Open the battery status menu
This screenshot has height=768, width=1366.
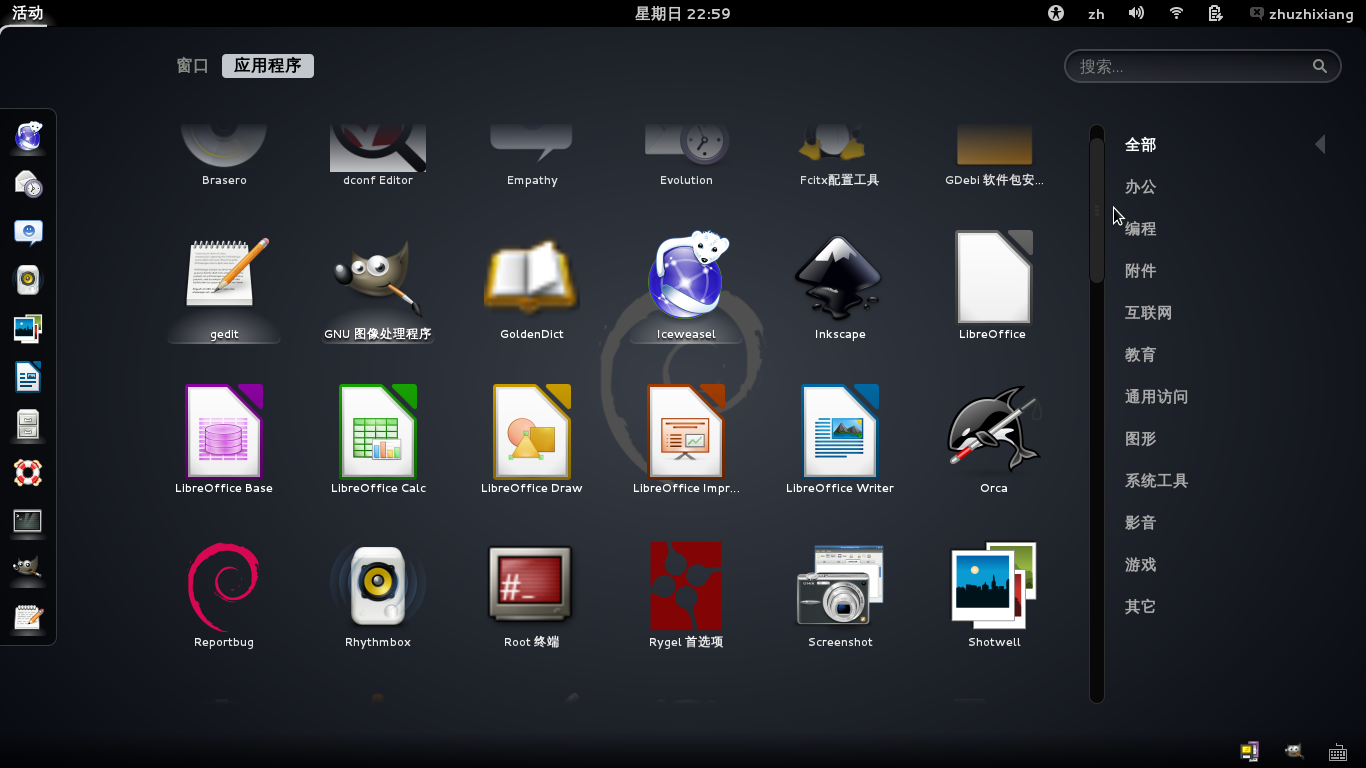pos(1215,13)
